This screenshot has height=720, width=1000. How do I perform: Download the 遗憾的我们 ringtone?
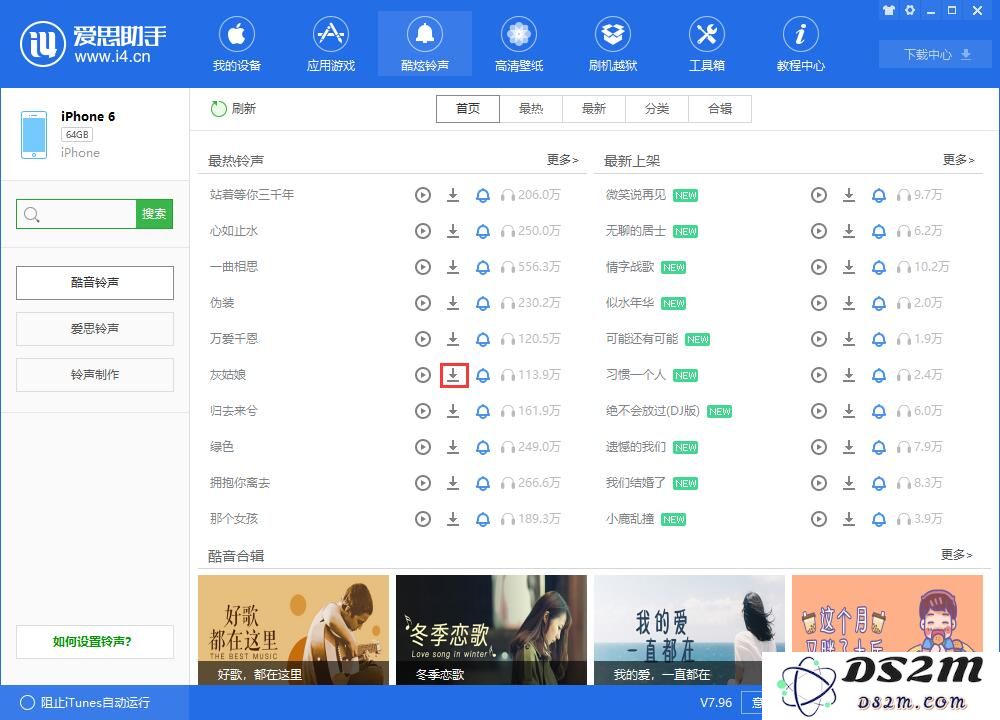pyautogui.click(x=849, y=447)
